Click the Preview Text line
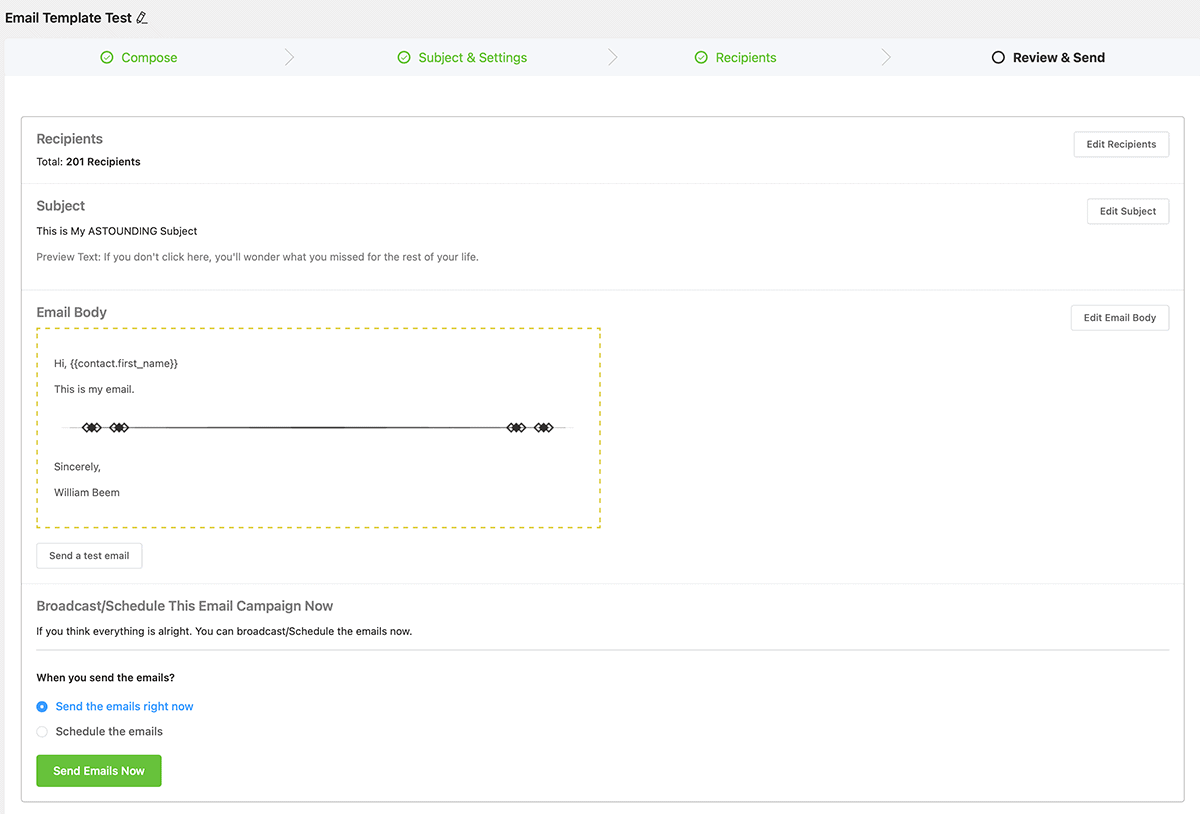The width and height of the screenshot is (1200, 814). pos(258,257)
